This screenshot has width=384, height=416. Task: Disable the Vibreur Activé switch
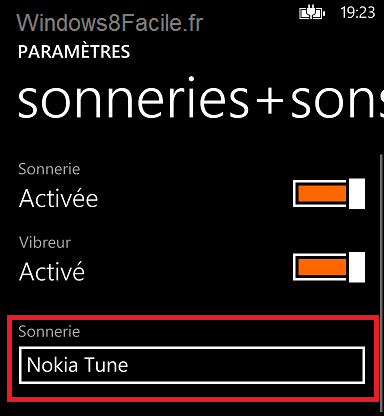[x=329, y=267]
